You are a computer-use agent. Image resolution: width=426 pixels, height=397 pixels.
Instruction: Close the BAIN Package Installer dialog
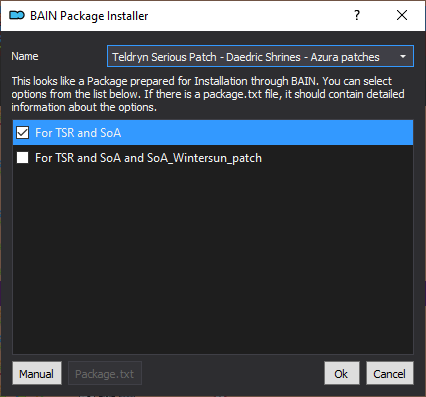coord(402,15)
